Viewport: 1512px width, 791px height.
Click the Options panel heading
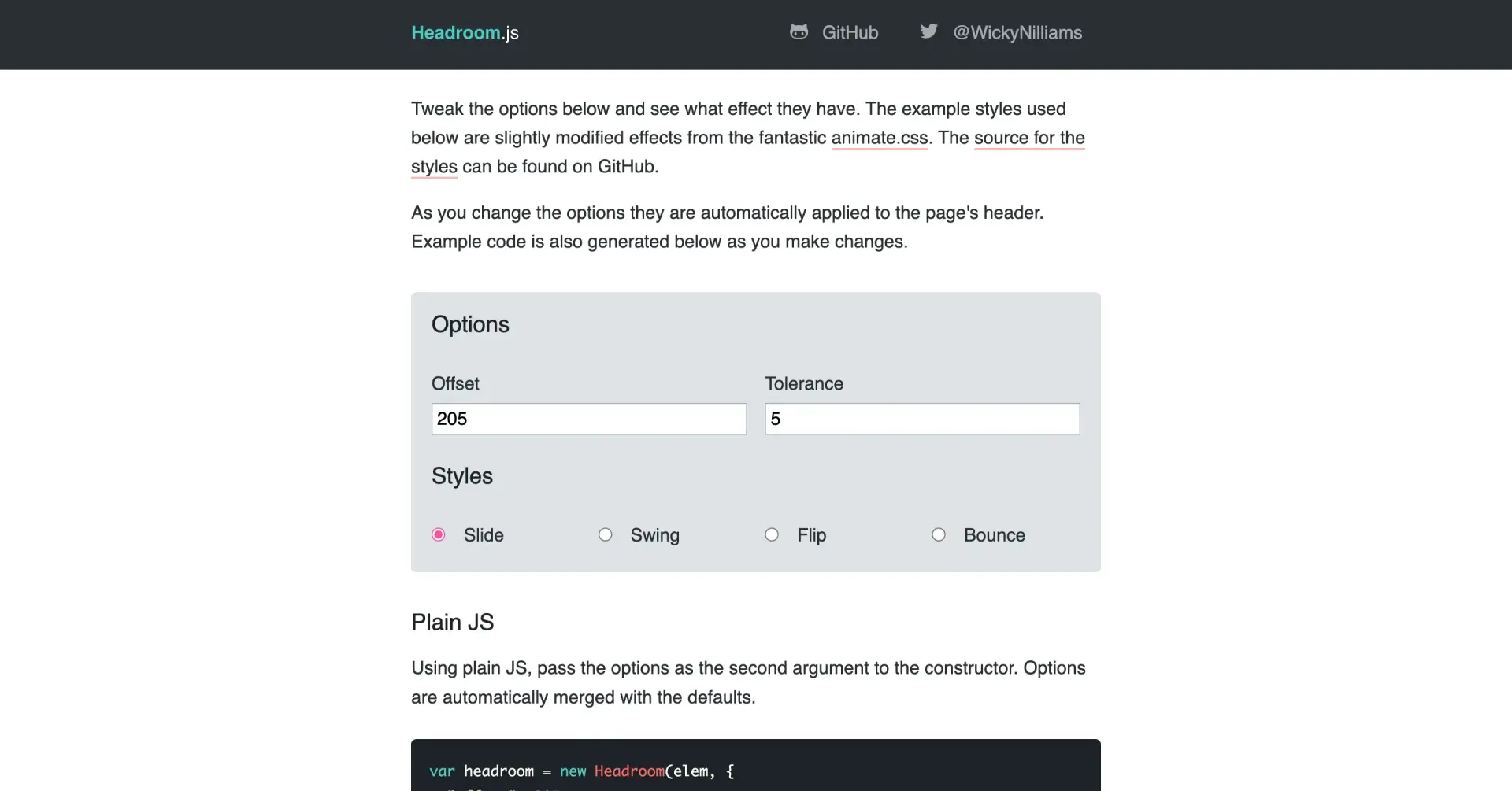pyautogui.click(x=470, y=325)
